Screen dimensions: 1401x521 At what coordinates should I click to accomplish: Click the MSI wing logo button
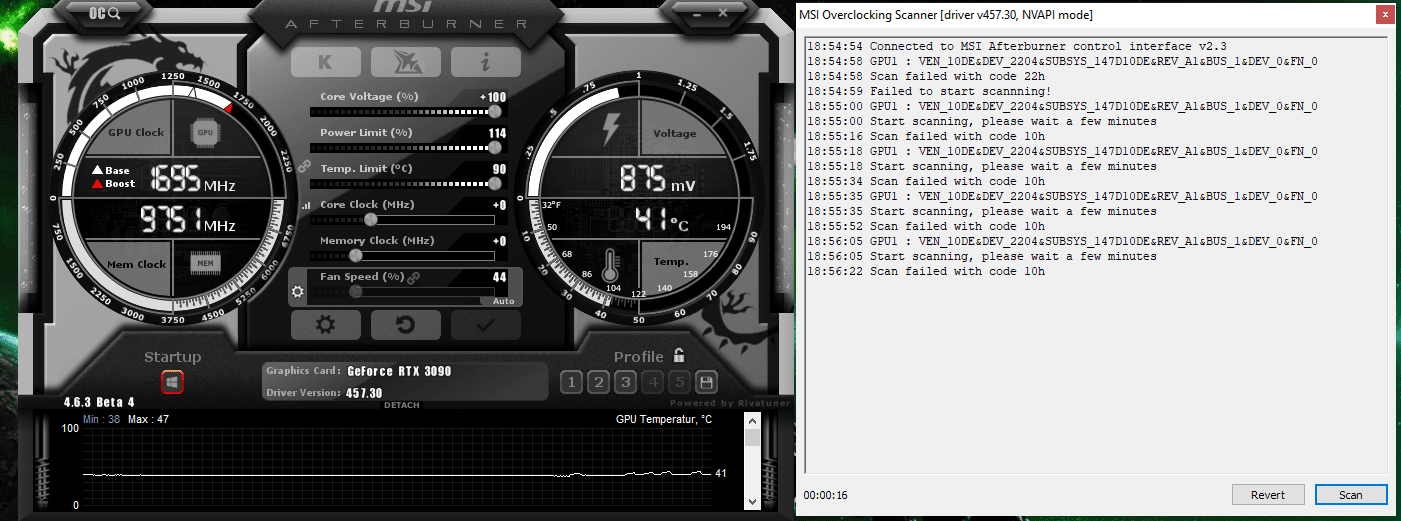[405, 62]
